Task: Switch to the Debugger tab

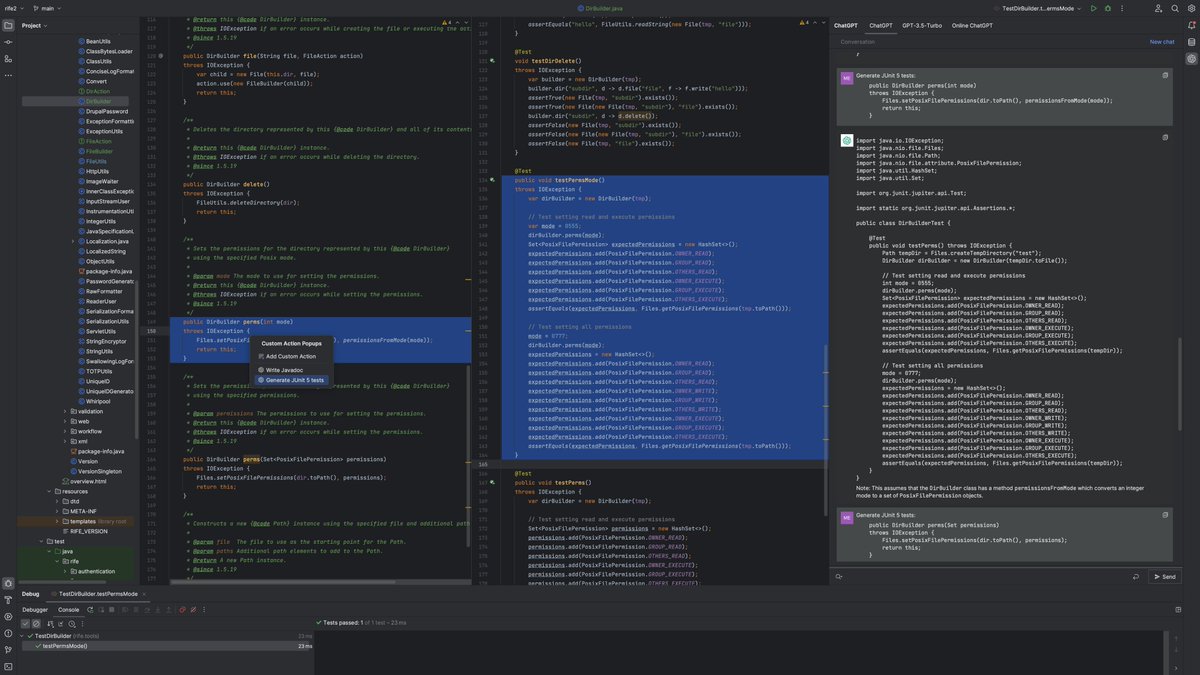Action: 35,609
